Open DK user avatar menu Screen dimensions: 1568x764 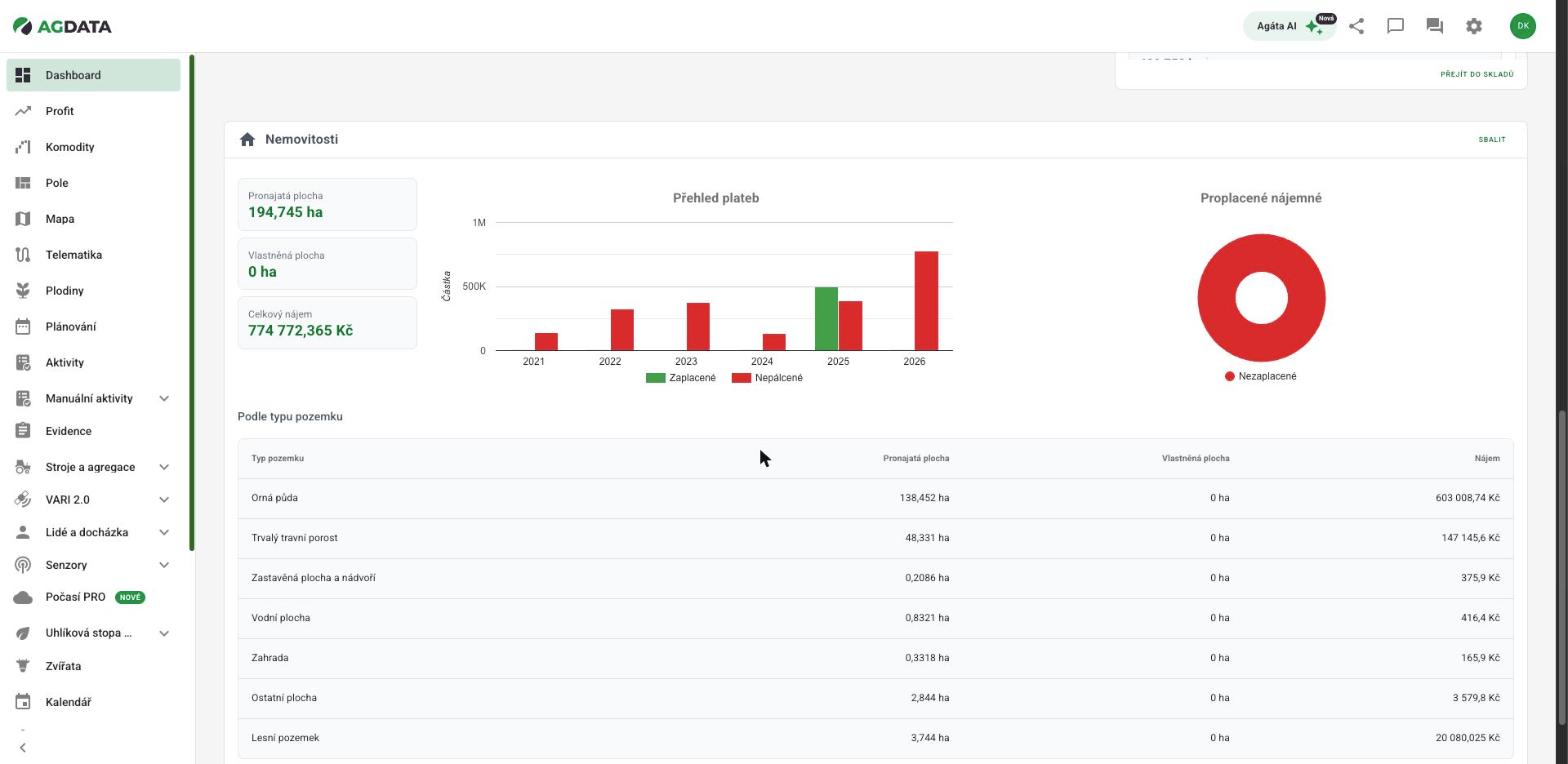1523,26
